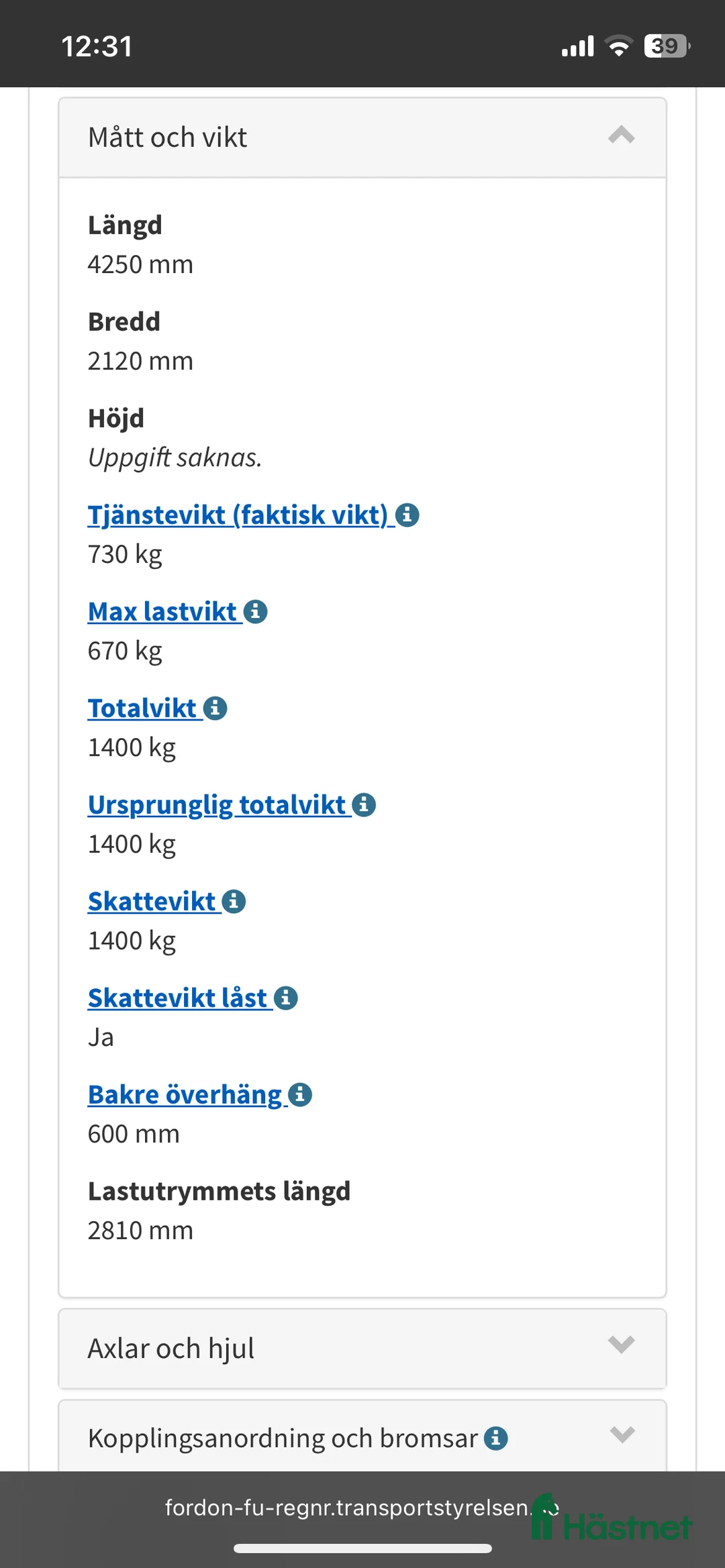Expand Kopplingsanordning och bromsar chevron
The image size is (725, 1568).
[622, 1435]
